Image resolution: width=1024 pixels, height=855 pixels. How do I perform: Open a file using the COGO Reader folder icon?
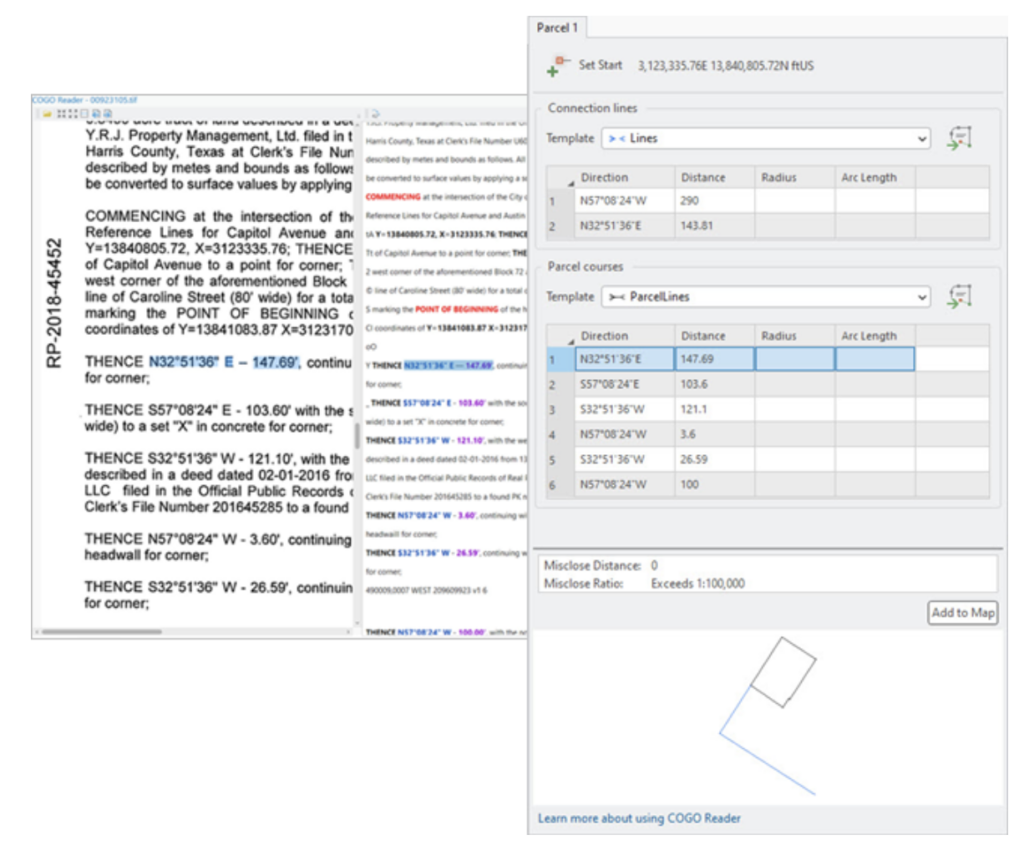point(46,114)
